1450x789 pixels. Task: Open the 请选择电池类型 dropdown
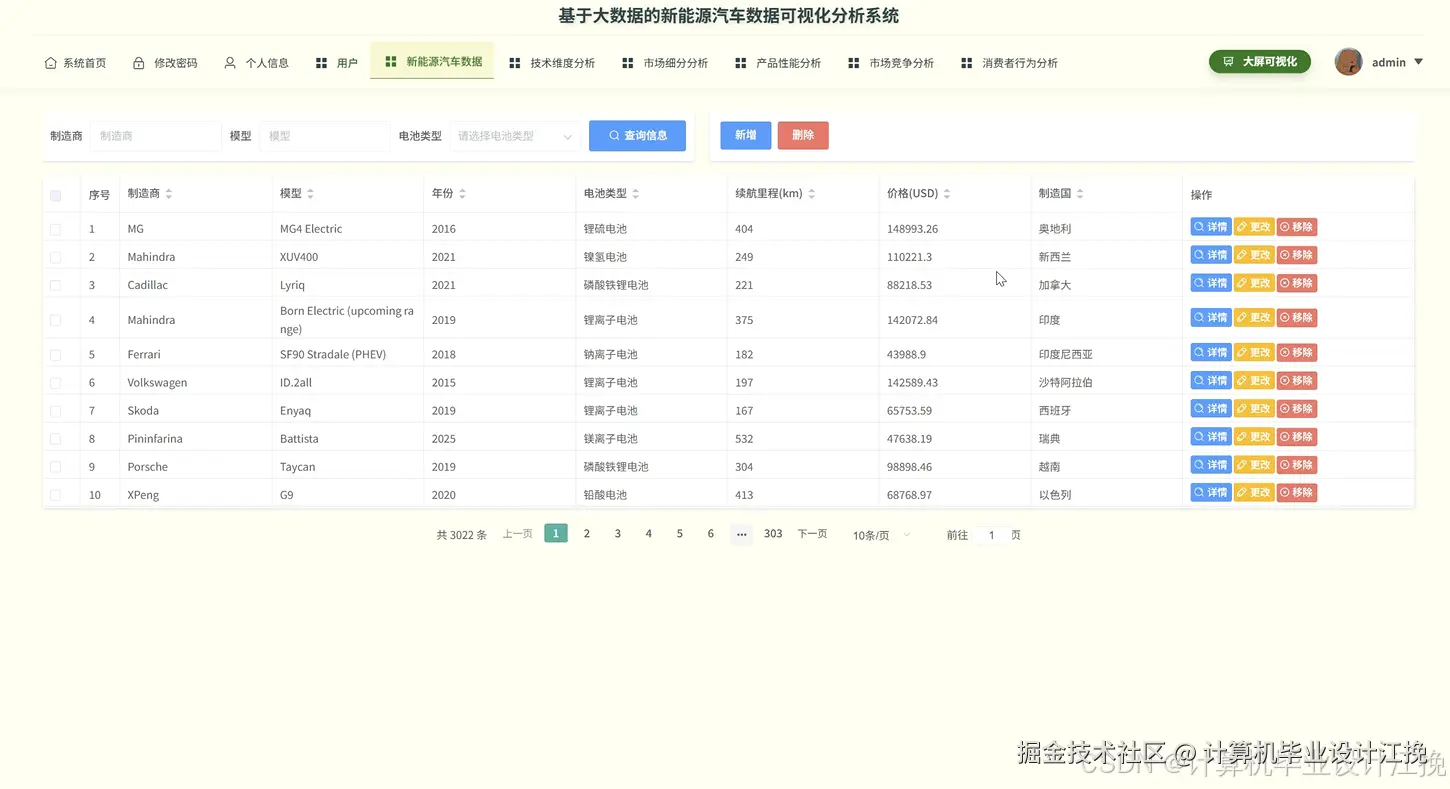[513, 135]
